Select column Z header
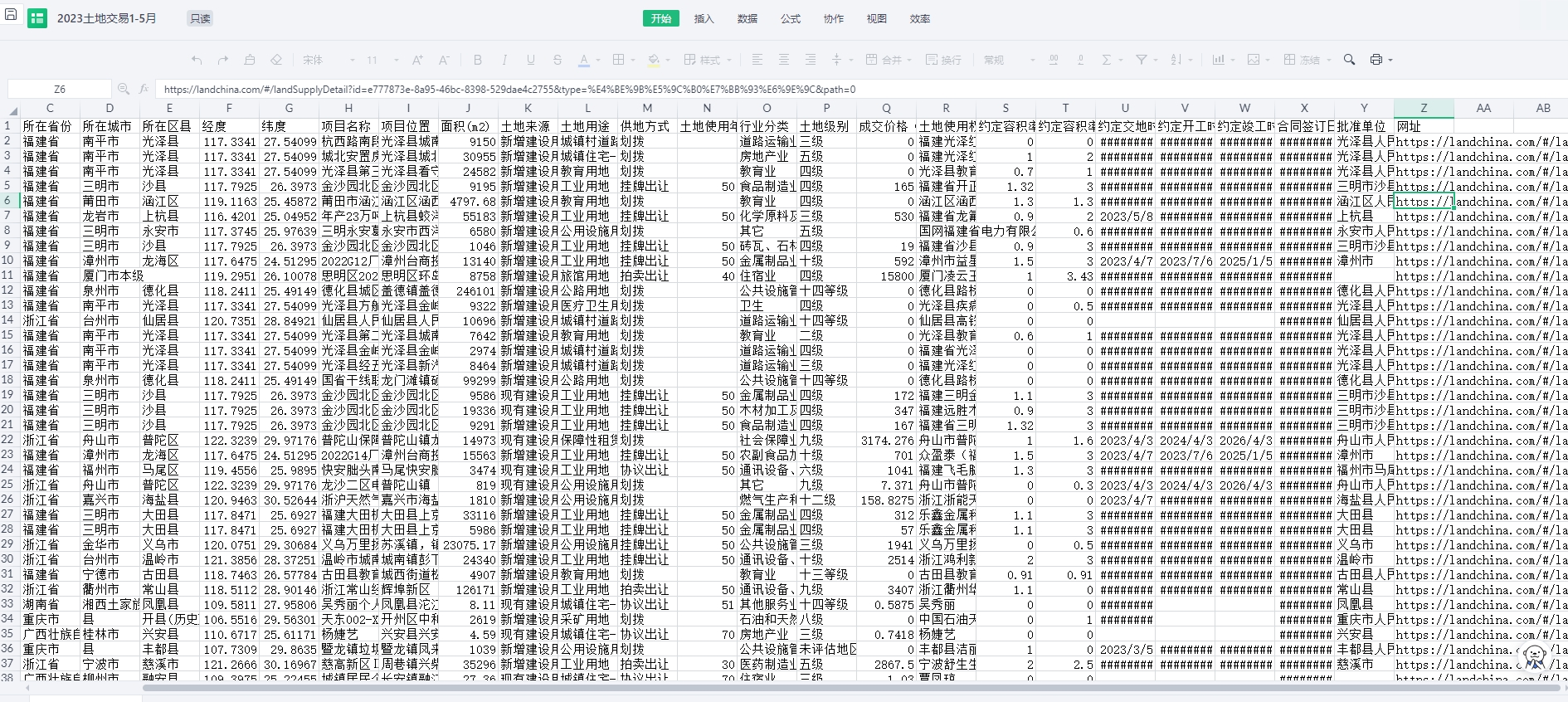 click(1424, 109)
